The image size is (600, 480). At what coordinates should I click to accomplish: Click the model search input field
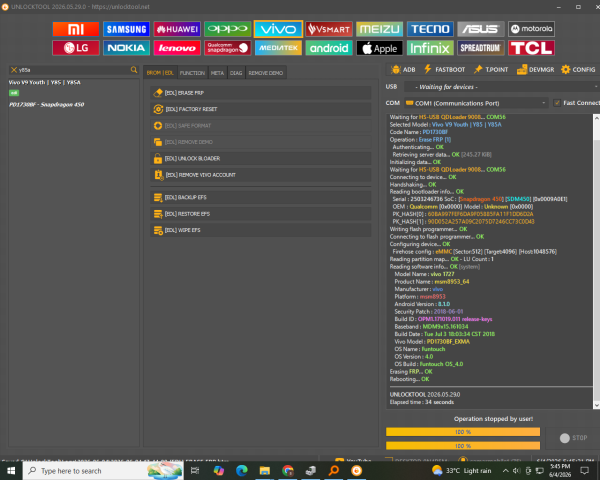pos(74,70)
